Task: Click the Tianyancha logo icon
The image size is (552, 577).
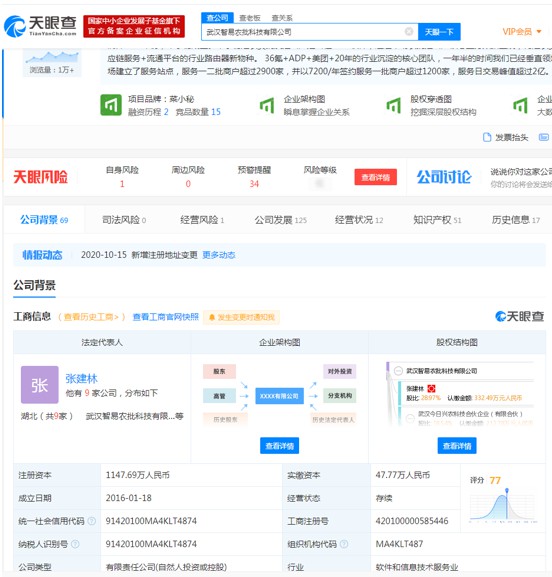Action: 15,26
